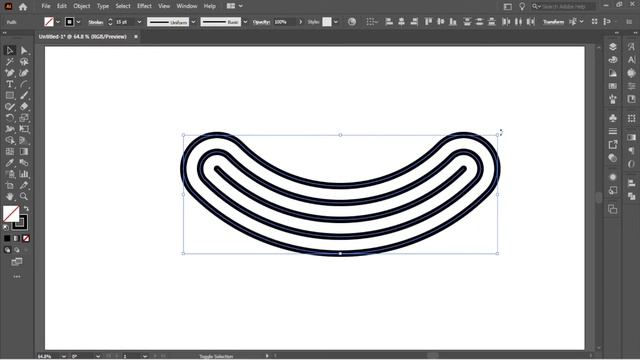The image size is (640, 360).
Task: Enable Draw Normal mode
Action: point(7,250)
